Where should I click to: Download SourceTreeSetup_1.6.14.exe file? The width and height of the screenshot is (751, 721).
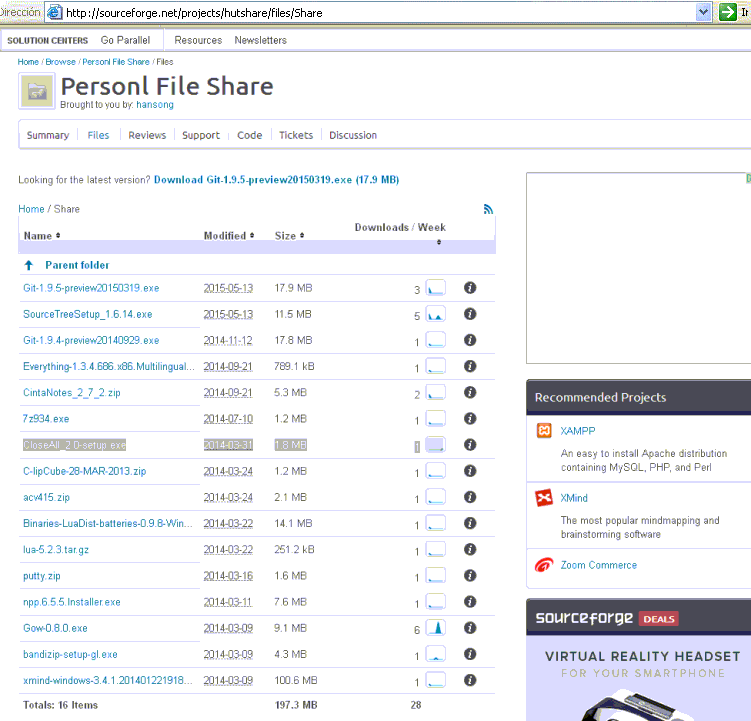coord(88,314)
